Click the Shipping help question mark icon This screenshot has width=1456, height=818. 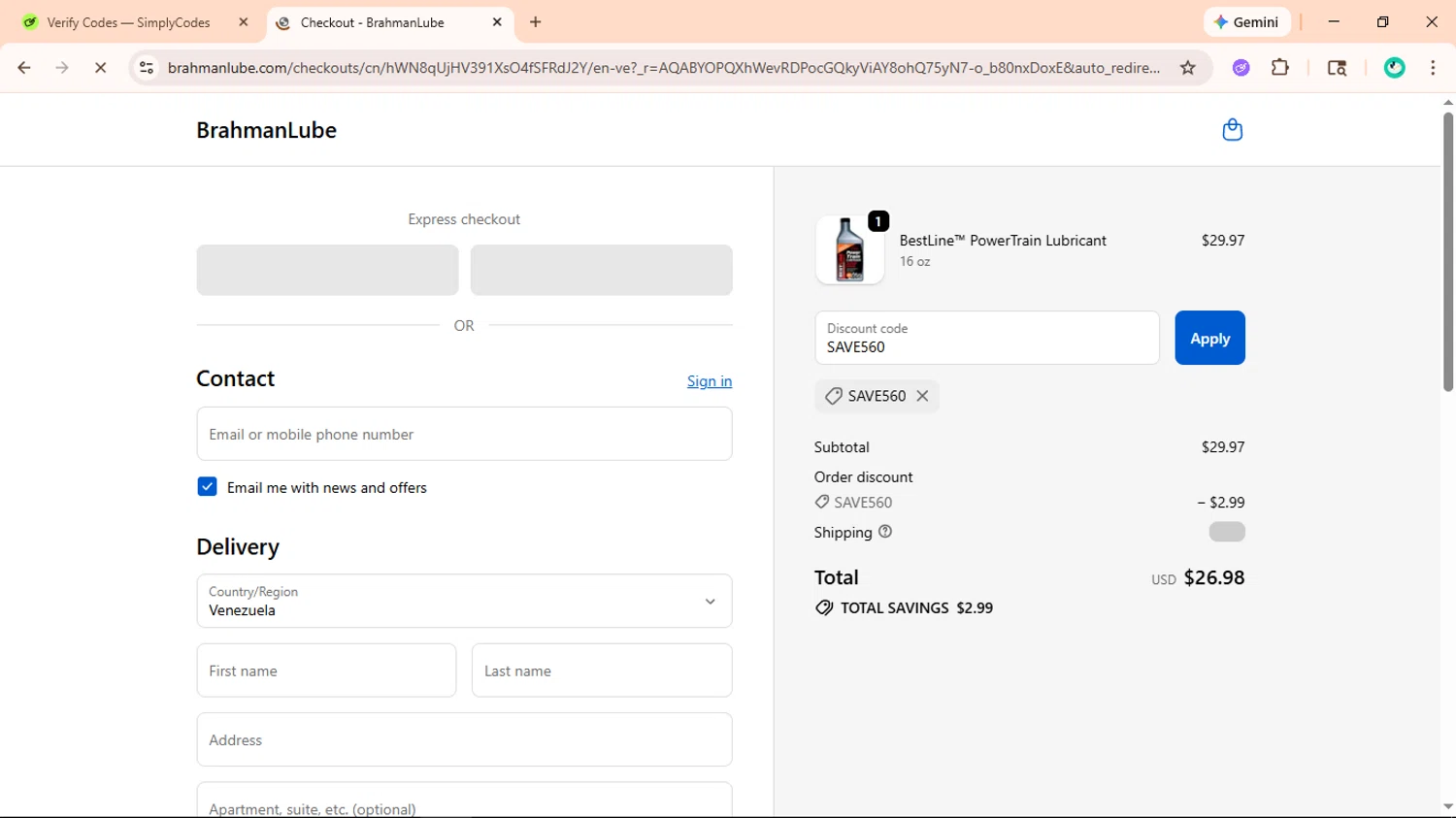tap(885, 532)
